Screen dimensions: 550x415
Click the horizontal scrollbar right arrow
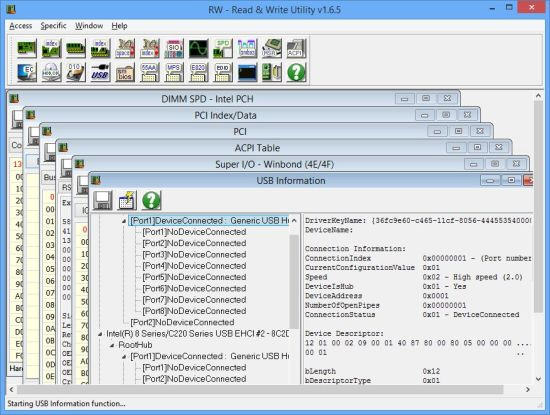click(x=528, y=389)
